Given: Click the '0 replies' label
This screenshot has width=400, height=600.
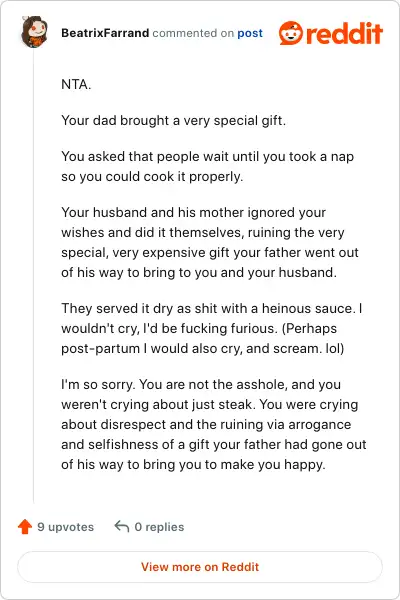Looking at the screenshot, I should coord(159,527).
